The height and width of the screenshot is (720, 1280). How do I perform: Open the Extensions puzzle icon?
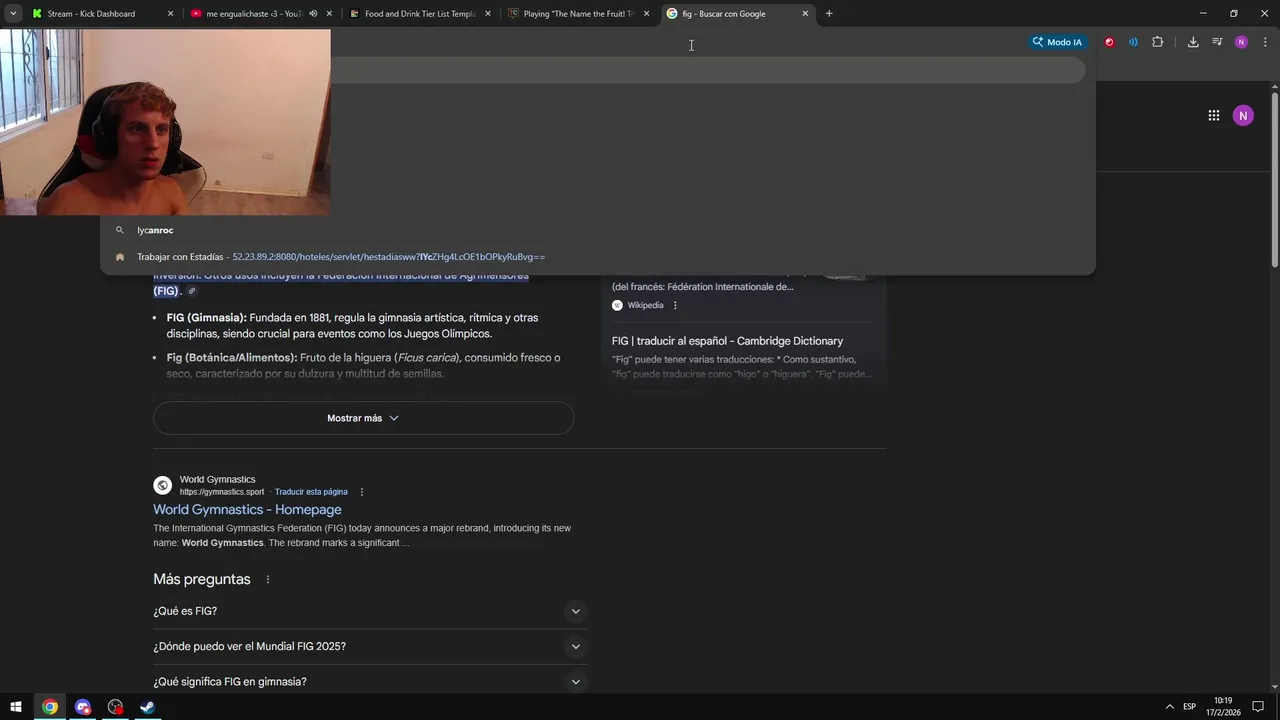click(x=1158, y=42)
